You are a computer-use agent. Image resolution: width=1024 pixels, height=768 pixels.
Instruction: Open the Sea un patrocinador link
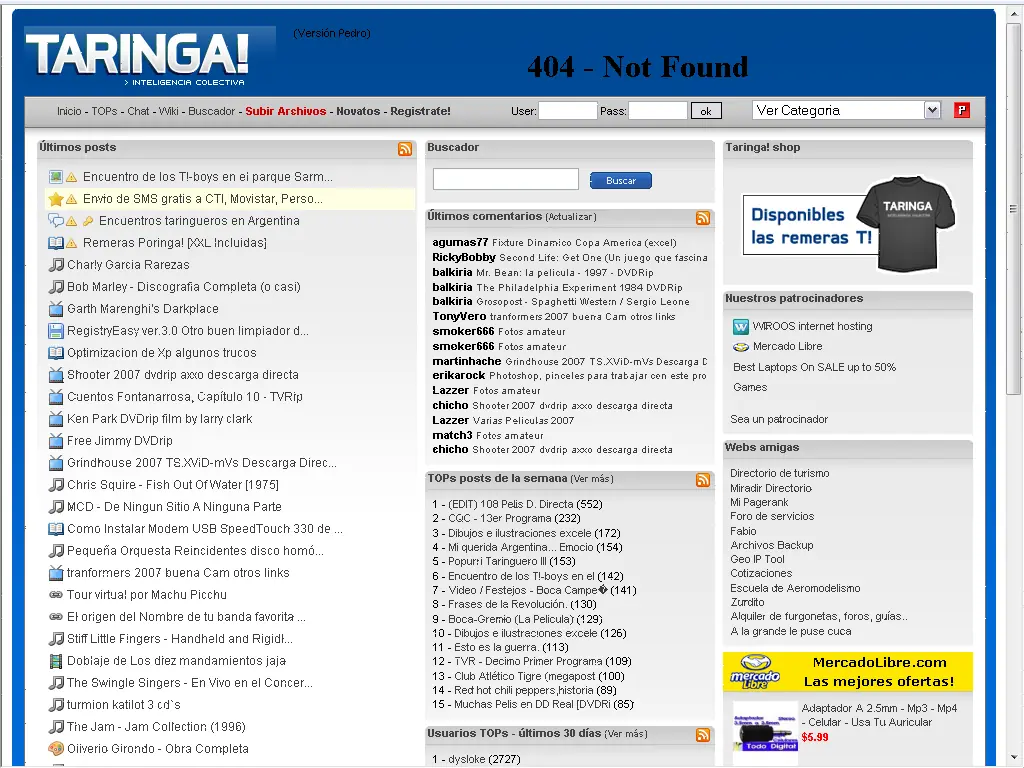(x=779, y=419)
